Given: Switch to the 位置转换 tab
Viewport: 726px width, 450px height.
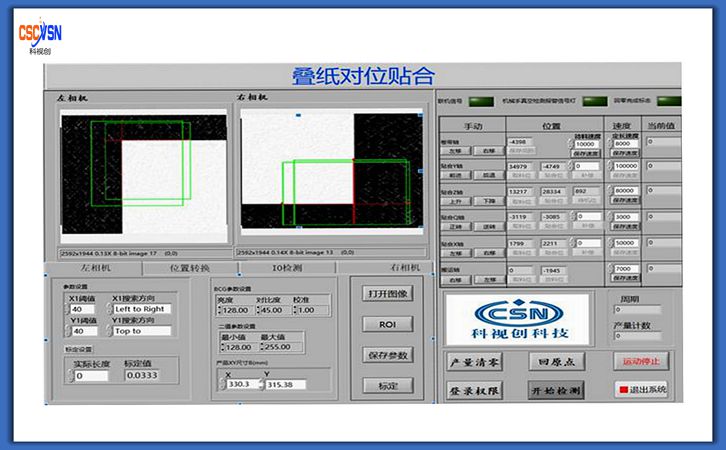Looking at the screenshot, I should [189, 268].
